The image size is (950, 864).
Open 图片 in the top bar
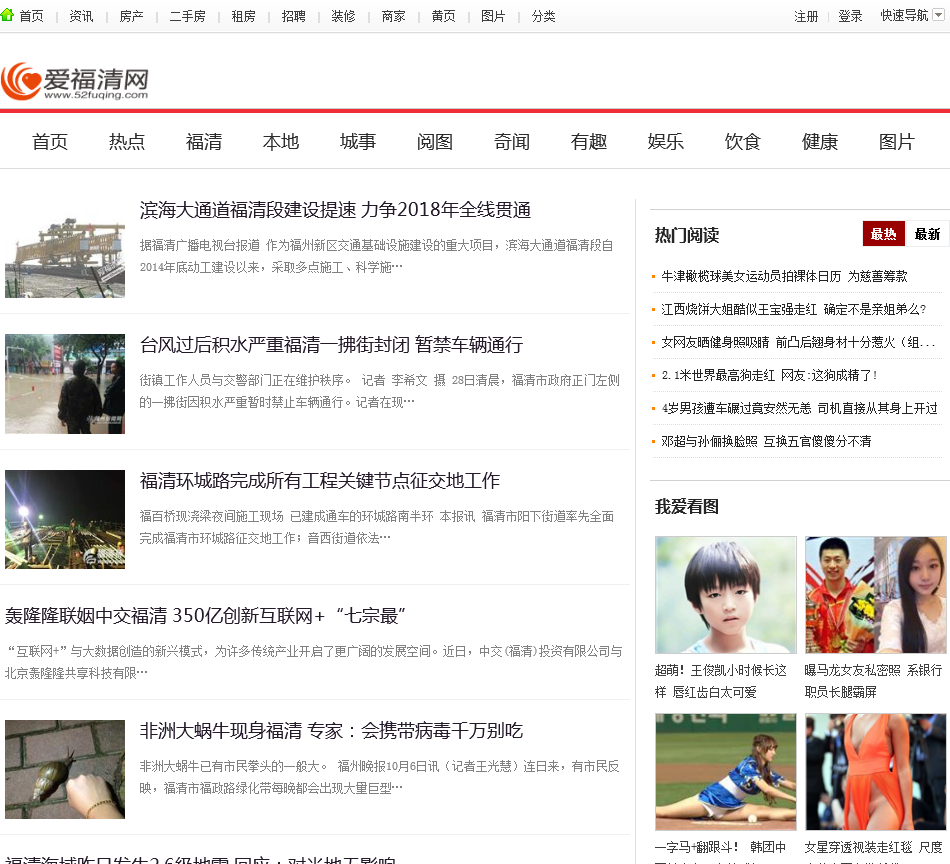tap(493, 16)
